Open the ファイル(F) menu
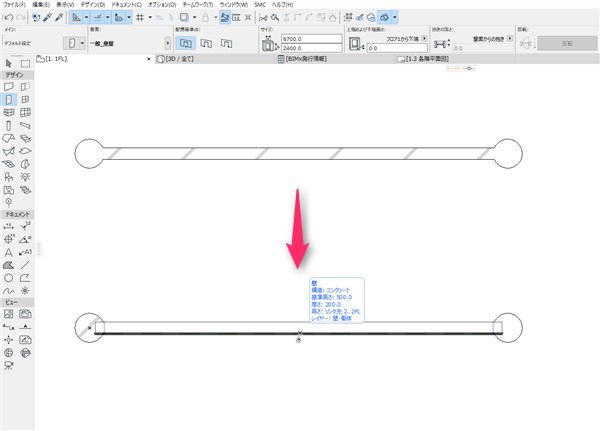600x431 pixels. click(x=14, y=5)
